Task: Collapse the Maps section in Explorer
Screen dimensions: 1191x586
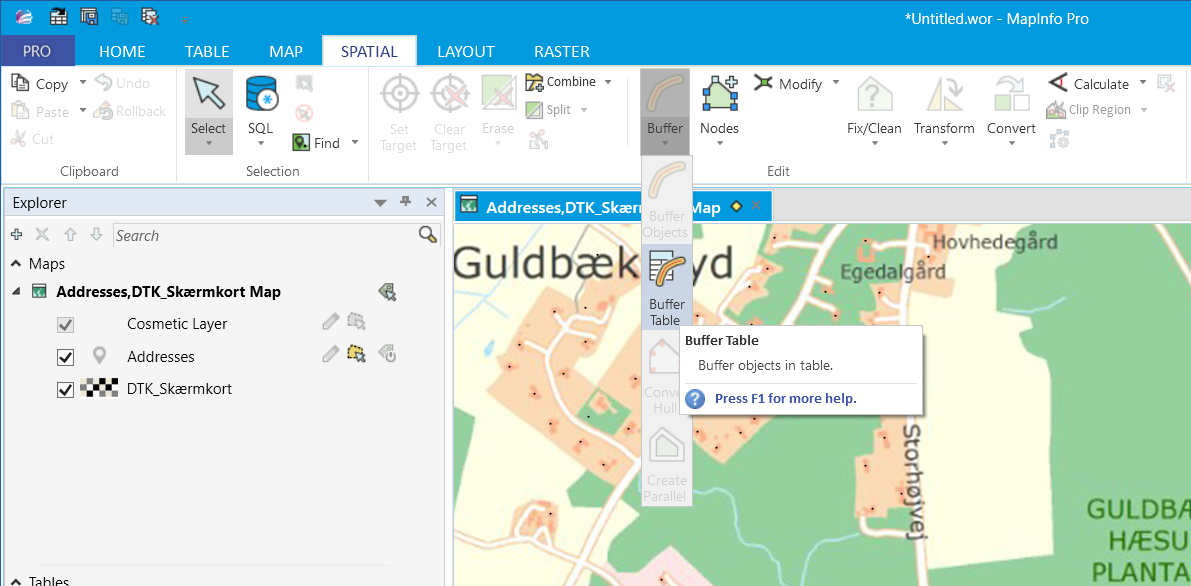Action: coord(16,264)
